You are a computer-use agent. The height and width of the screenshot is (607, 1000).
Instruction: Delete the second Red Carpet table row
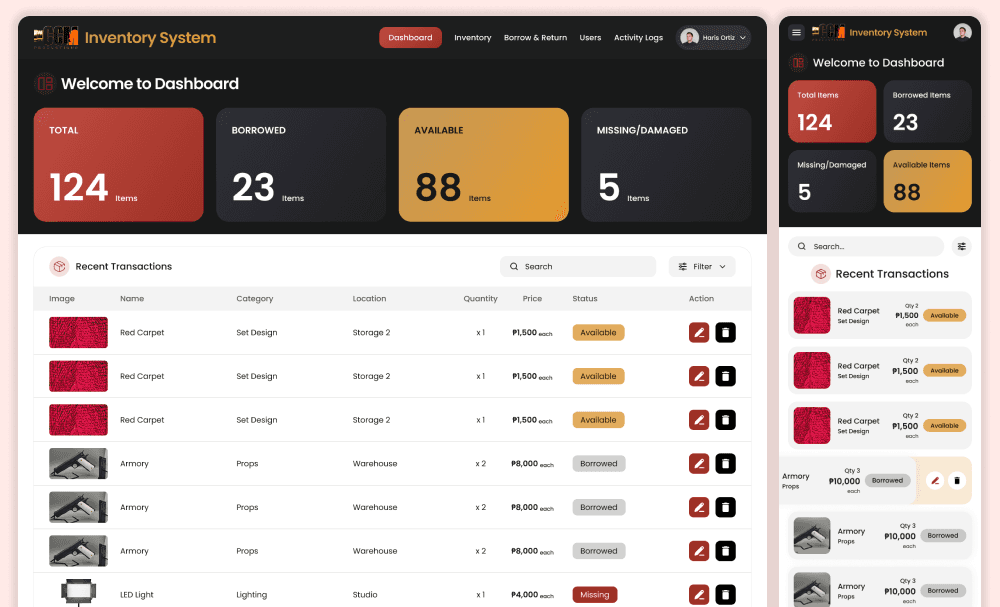pos(725,376)
